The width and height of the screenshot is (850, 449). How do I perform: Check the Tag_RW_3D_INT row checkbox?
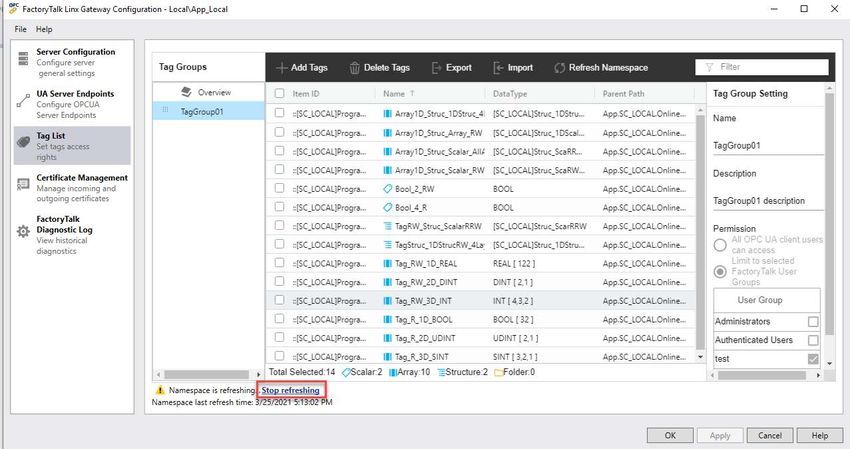(279, 300)
